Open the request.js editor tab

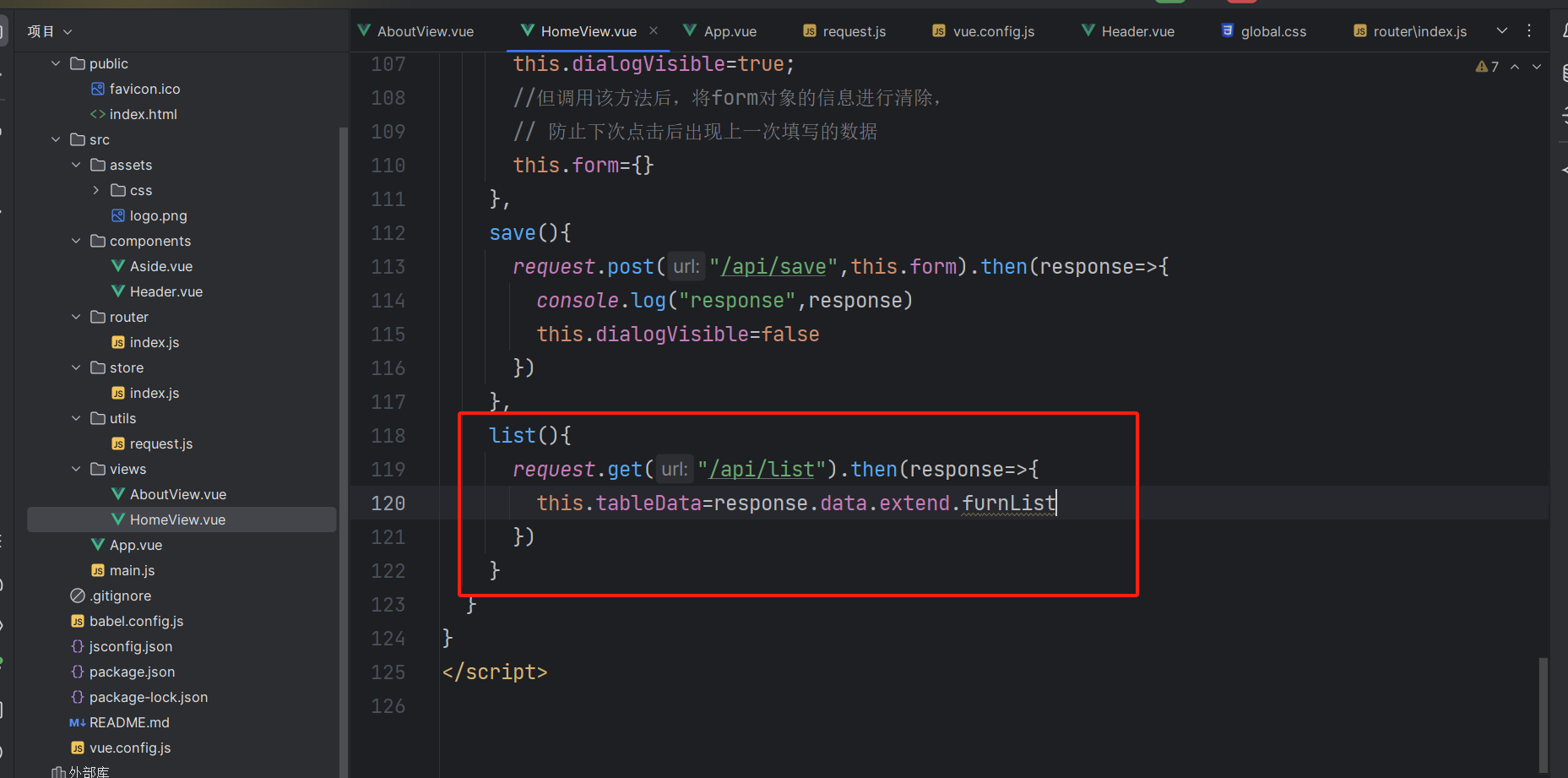pyautogui.click(x=844, y=31)
